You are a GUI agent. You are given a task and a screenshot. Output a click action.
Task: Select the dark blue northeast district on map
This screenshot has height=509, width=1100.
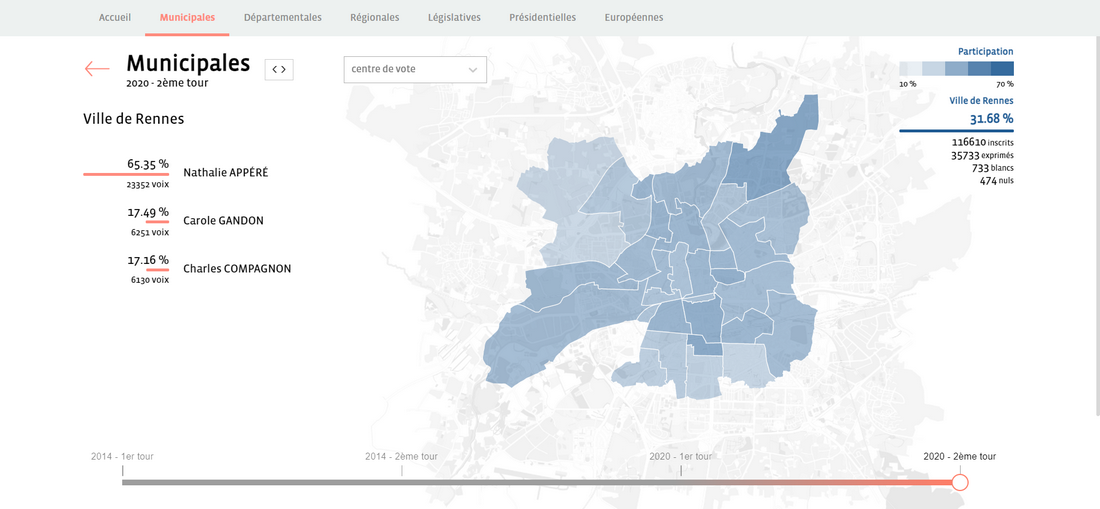point(772,158)
